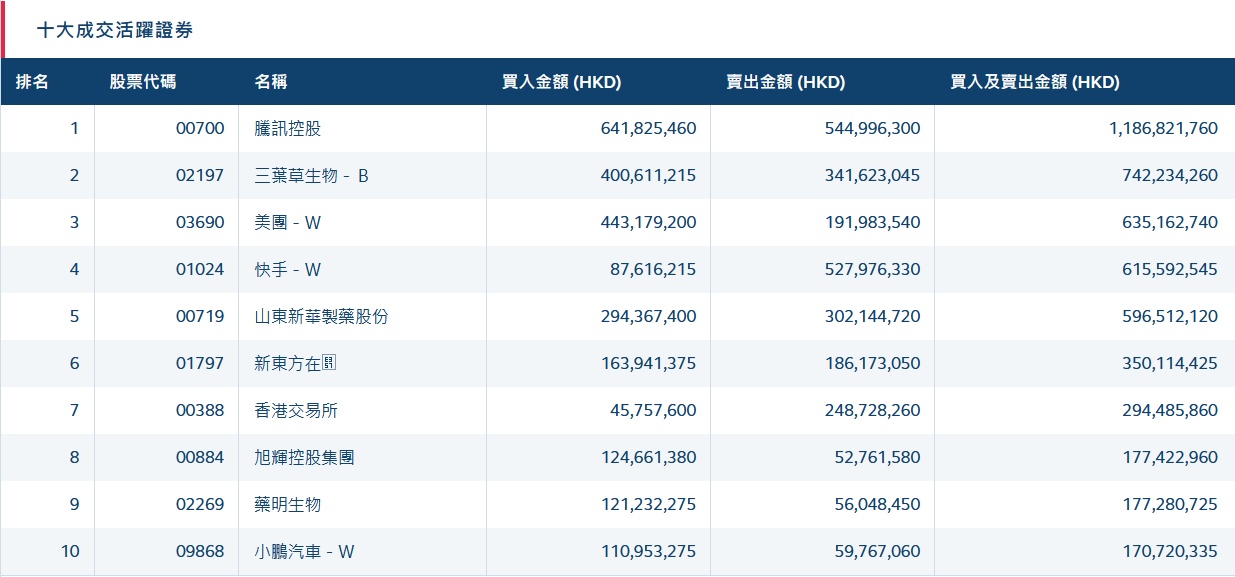Select the 藥明生物 stock name
Viewport: 1235px width, 577px height.
[288, 505]
